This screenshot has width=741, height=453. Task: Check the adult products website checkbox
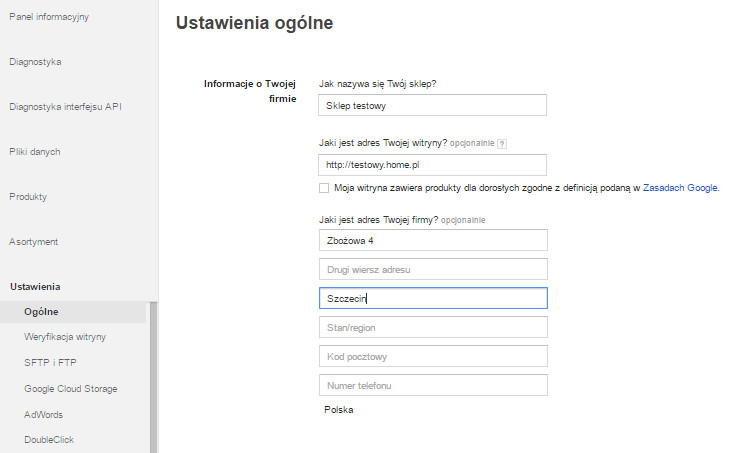pyautogui.click(x=324, y=188)
